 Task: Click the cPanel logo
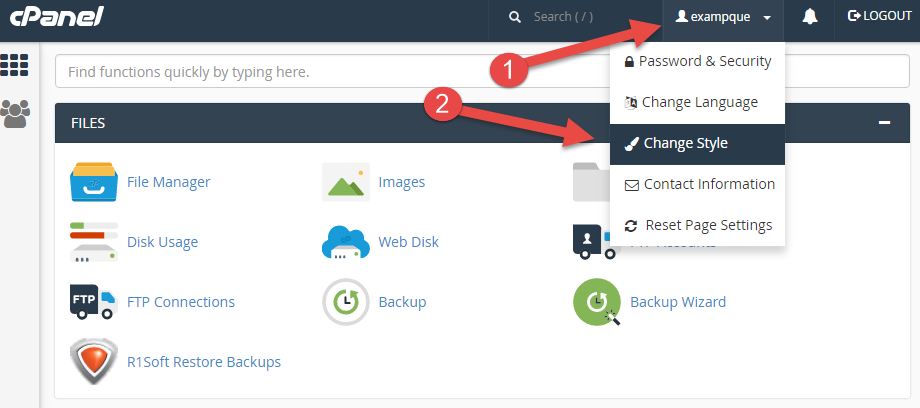pyautogui.click(x=56, y=16)
